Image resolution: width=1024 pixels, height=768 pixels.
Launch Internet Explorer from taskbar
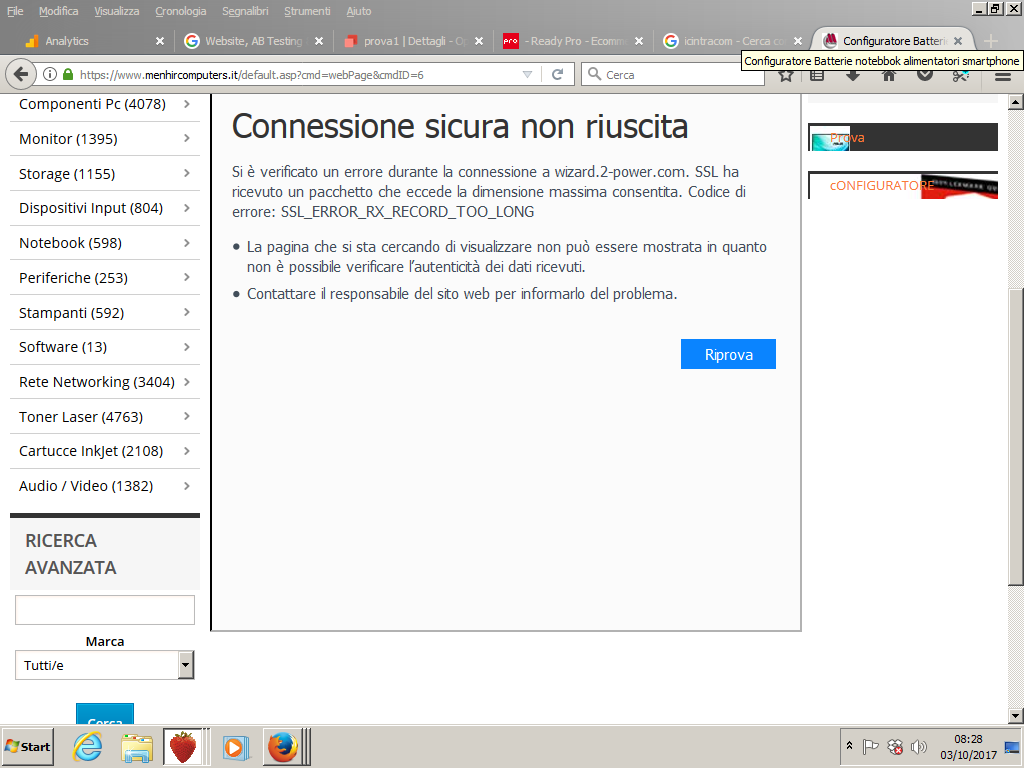tap(88, 746)
